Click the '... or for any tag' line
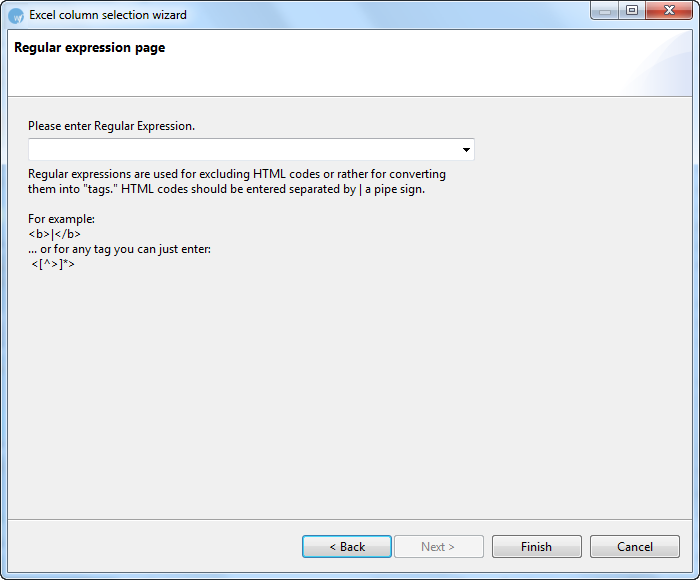This screenshot has height=580, width=700. click(x=119, y=249)
